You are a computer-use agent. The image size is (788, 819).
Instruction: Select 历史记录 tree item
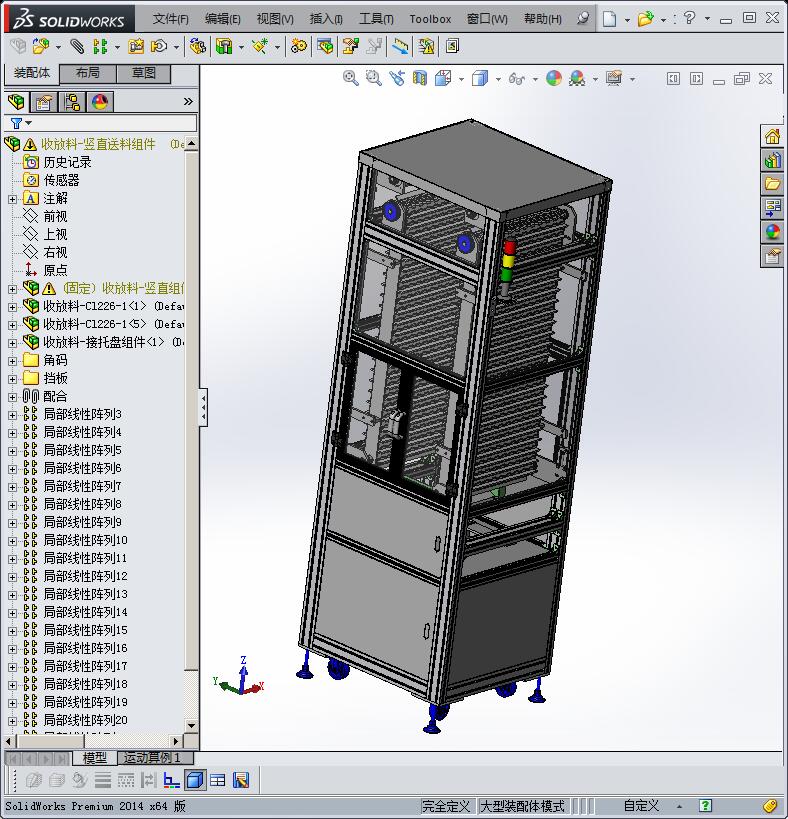point(67,162)
